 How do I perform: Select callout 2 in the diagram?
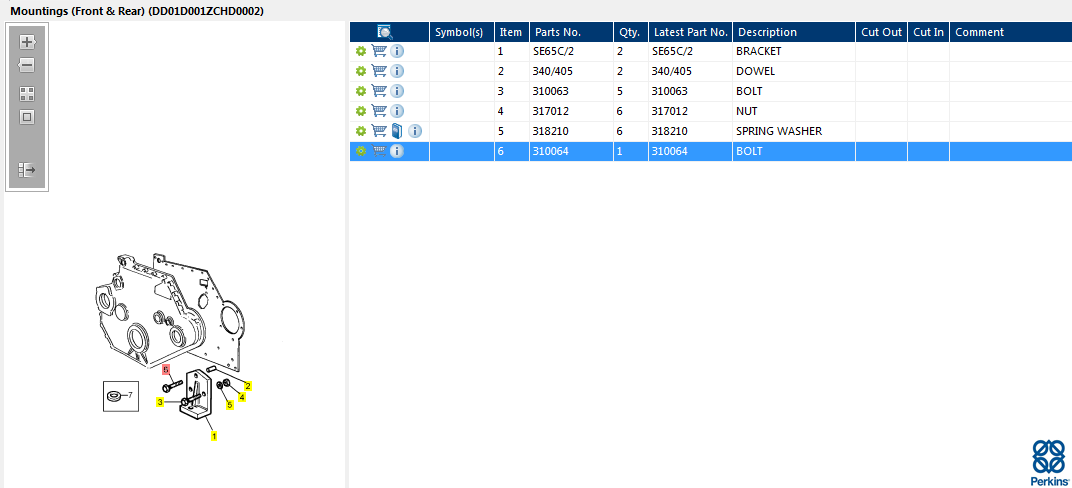(248, 386)
